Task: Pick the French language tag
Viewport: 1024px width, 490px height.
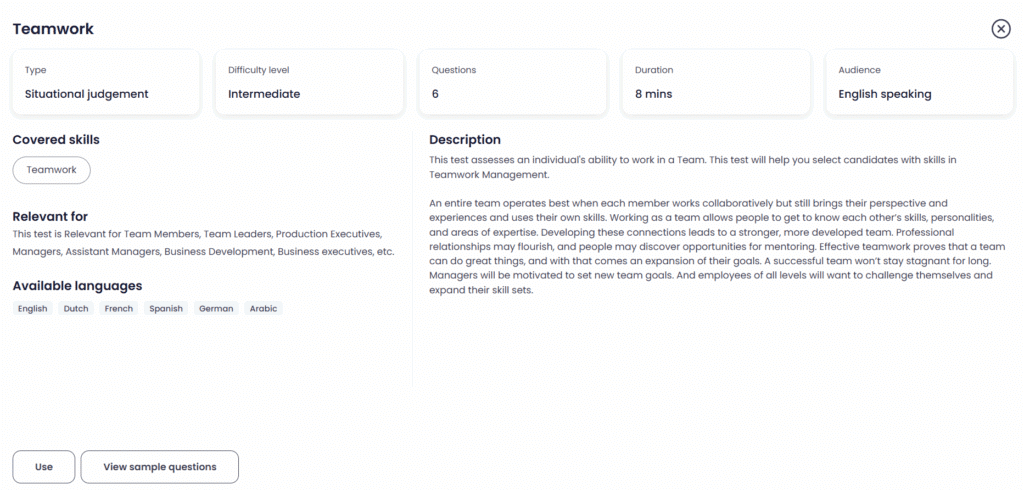Action: pyautogui.click(x=119, y=308)
